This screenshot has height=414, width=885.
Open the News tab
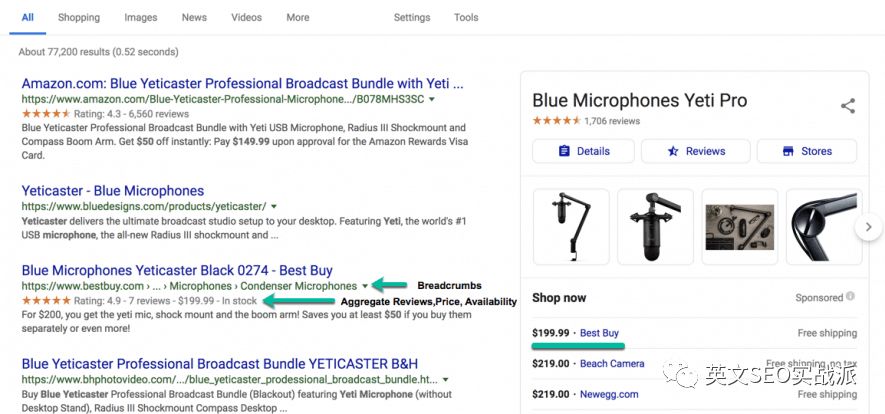pos(194,18)
